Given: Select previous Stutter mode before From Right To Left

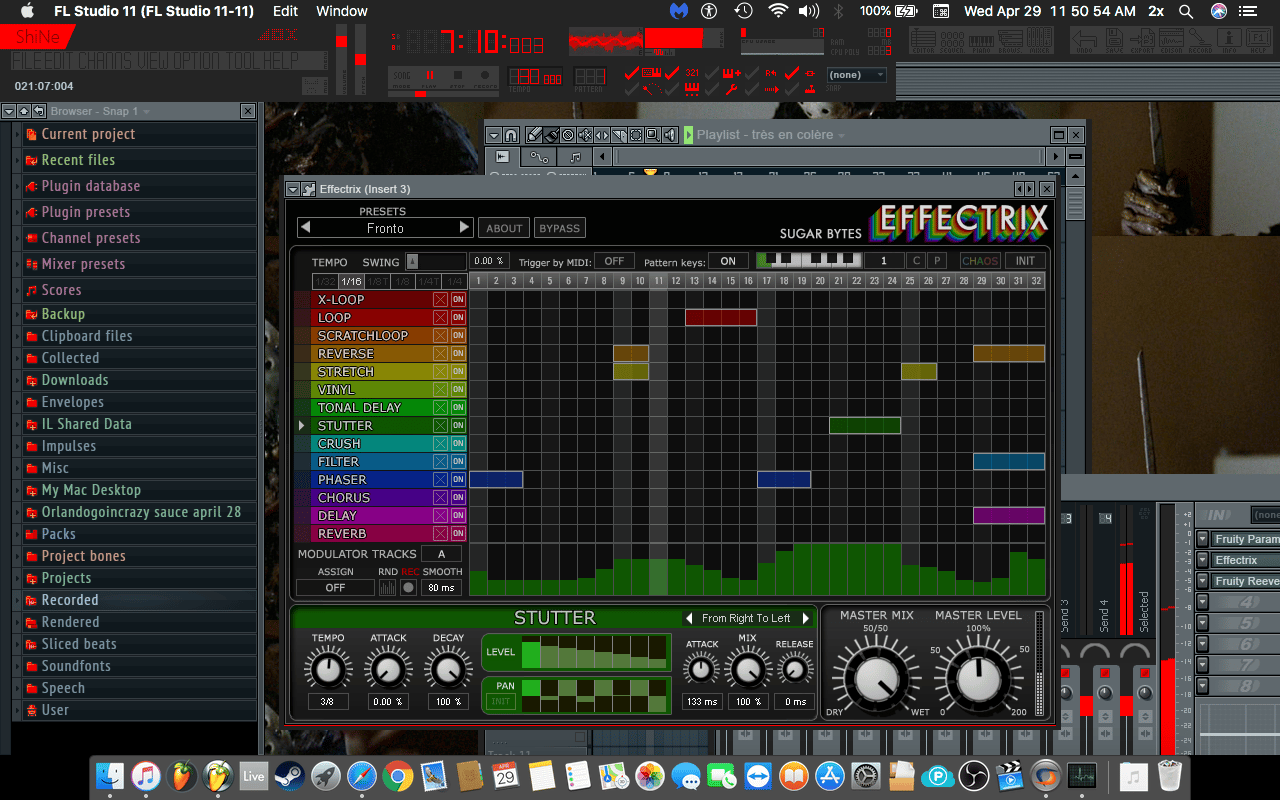Looking at the screenshot, I should pyautogui.click(x=689, y=619).
